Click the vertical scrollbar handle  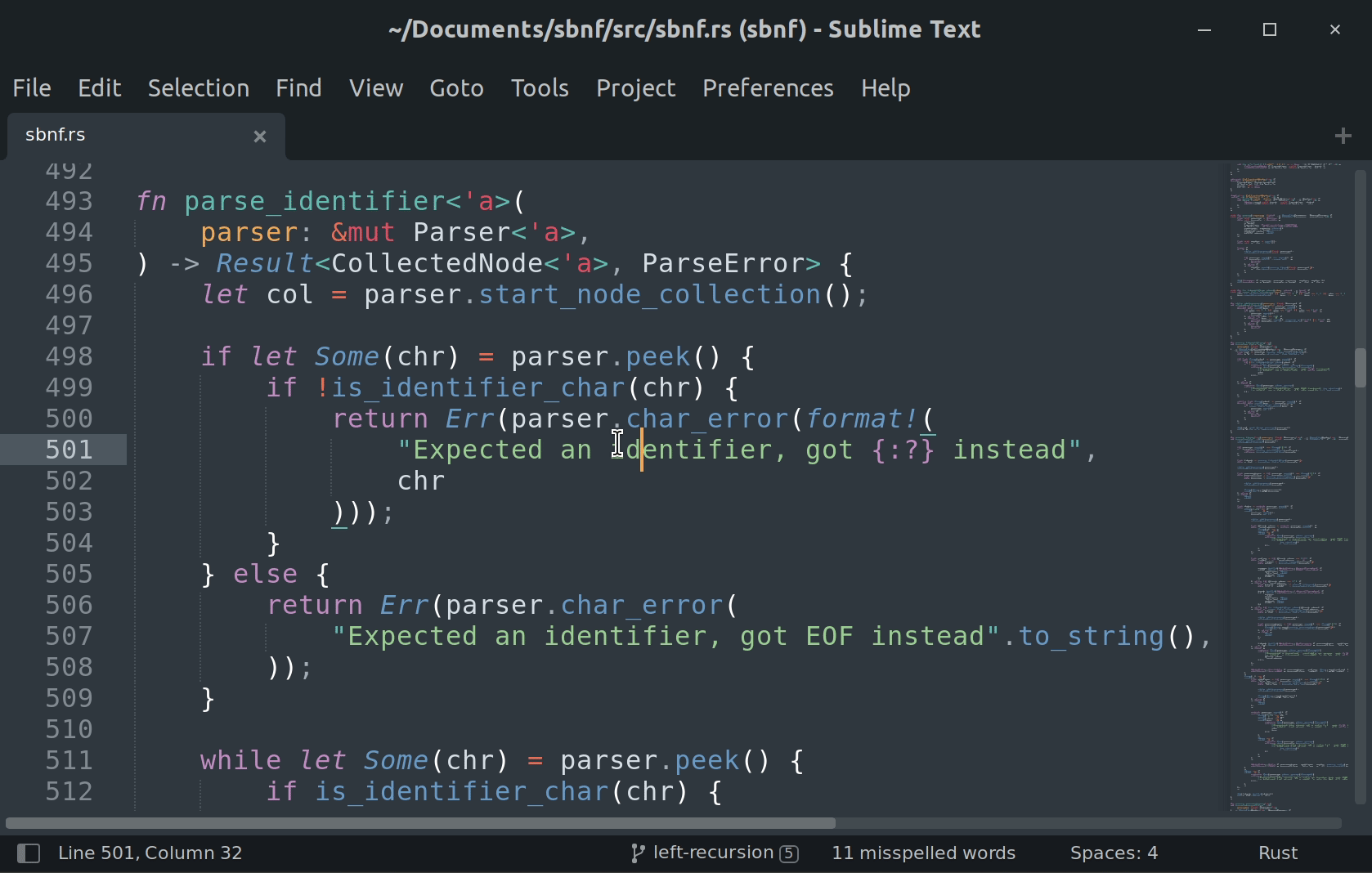[x=1360, y=368]
